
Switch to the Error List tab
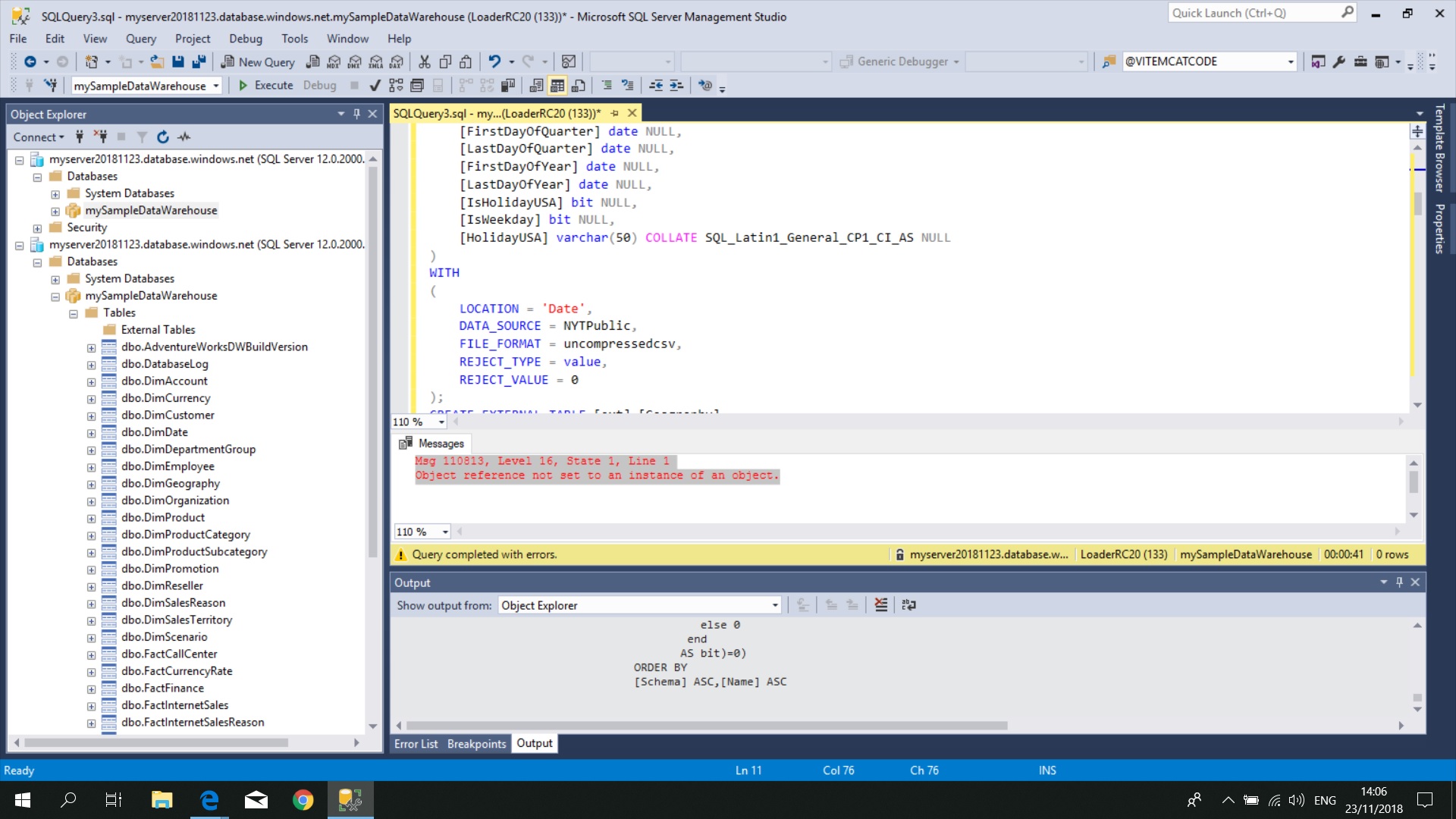point(416,743)
